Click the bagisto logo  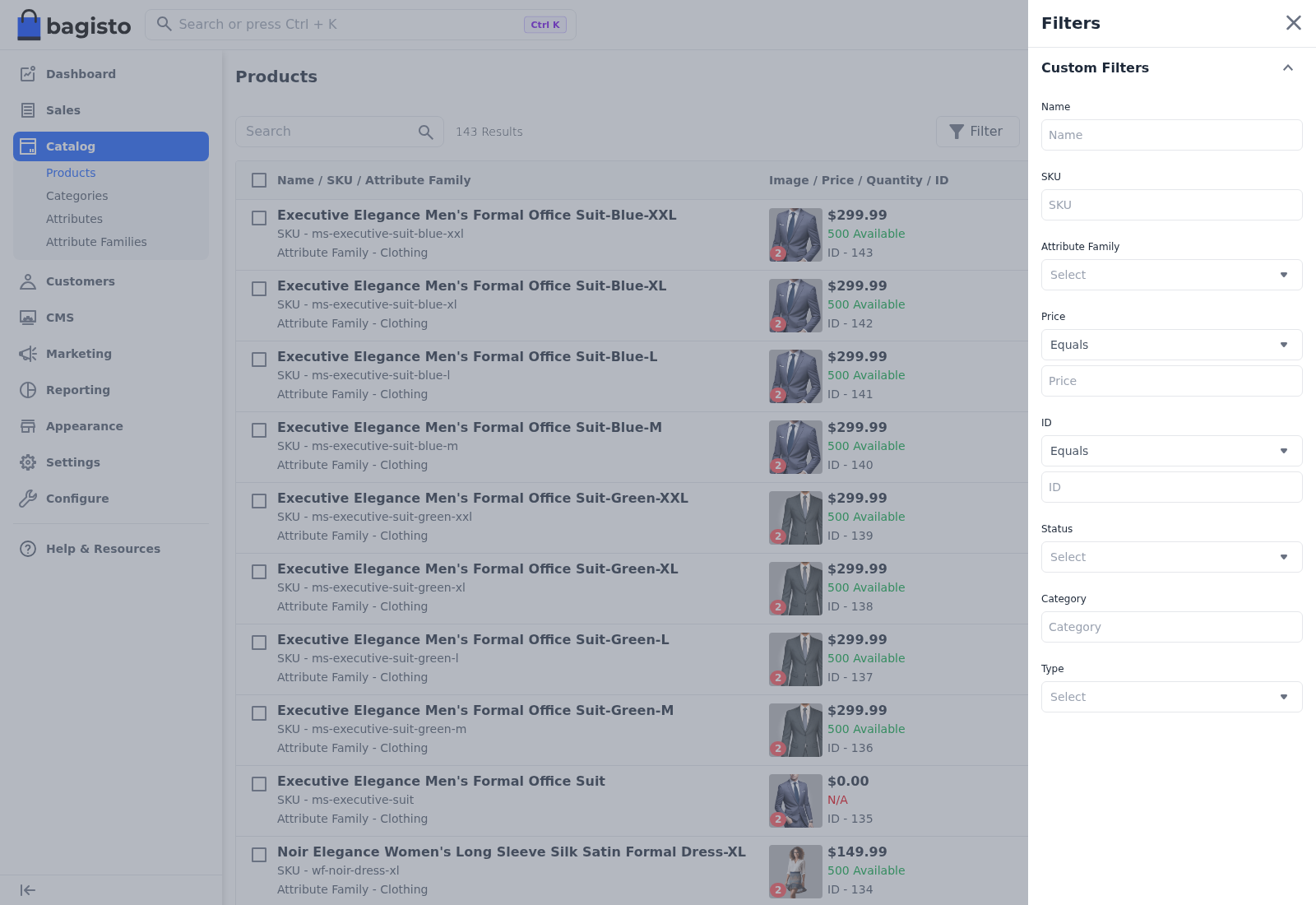click(74, 25)
